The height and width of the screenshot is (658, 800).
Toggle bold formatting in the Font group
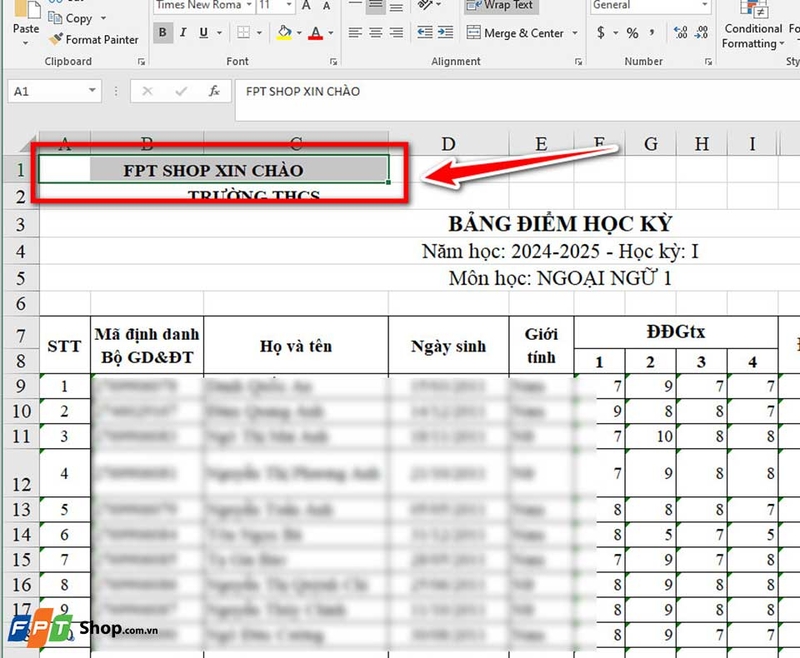pyautogui.click(x=162, y=32)
